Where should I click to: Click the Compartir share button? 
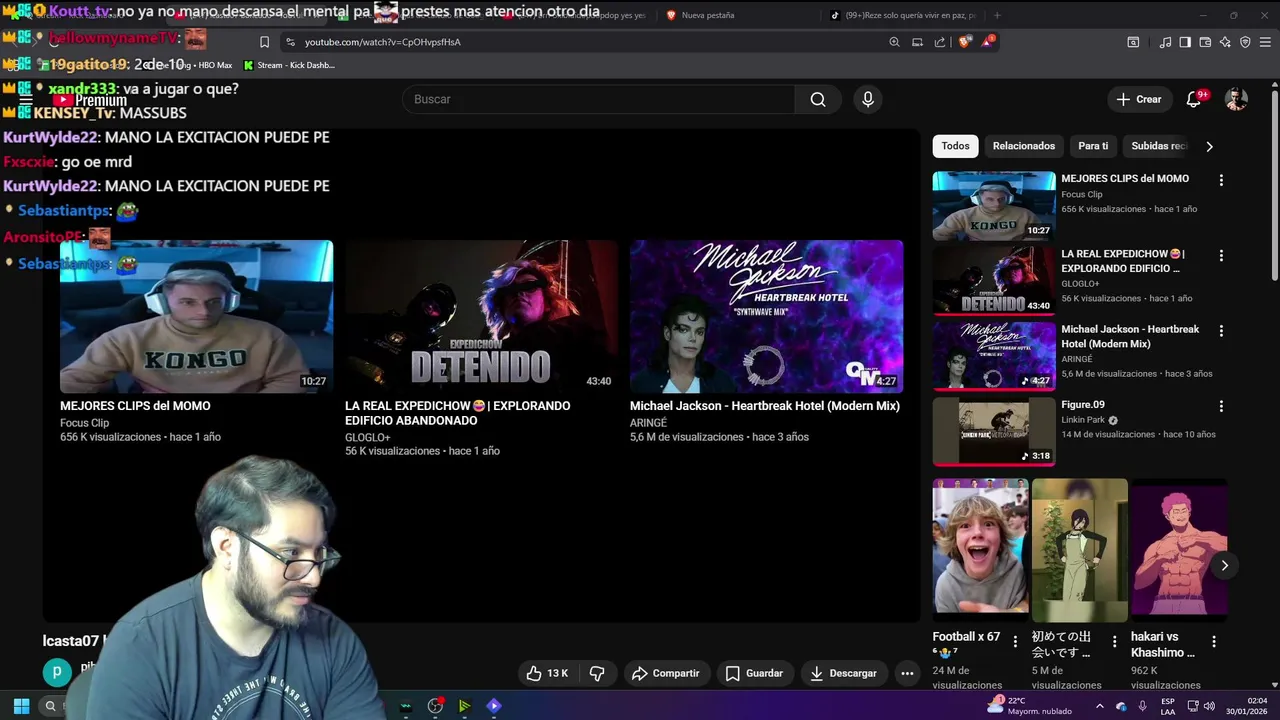(x=665, y=673)
